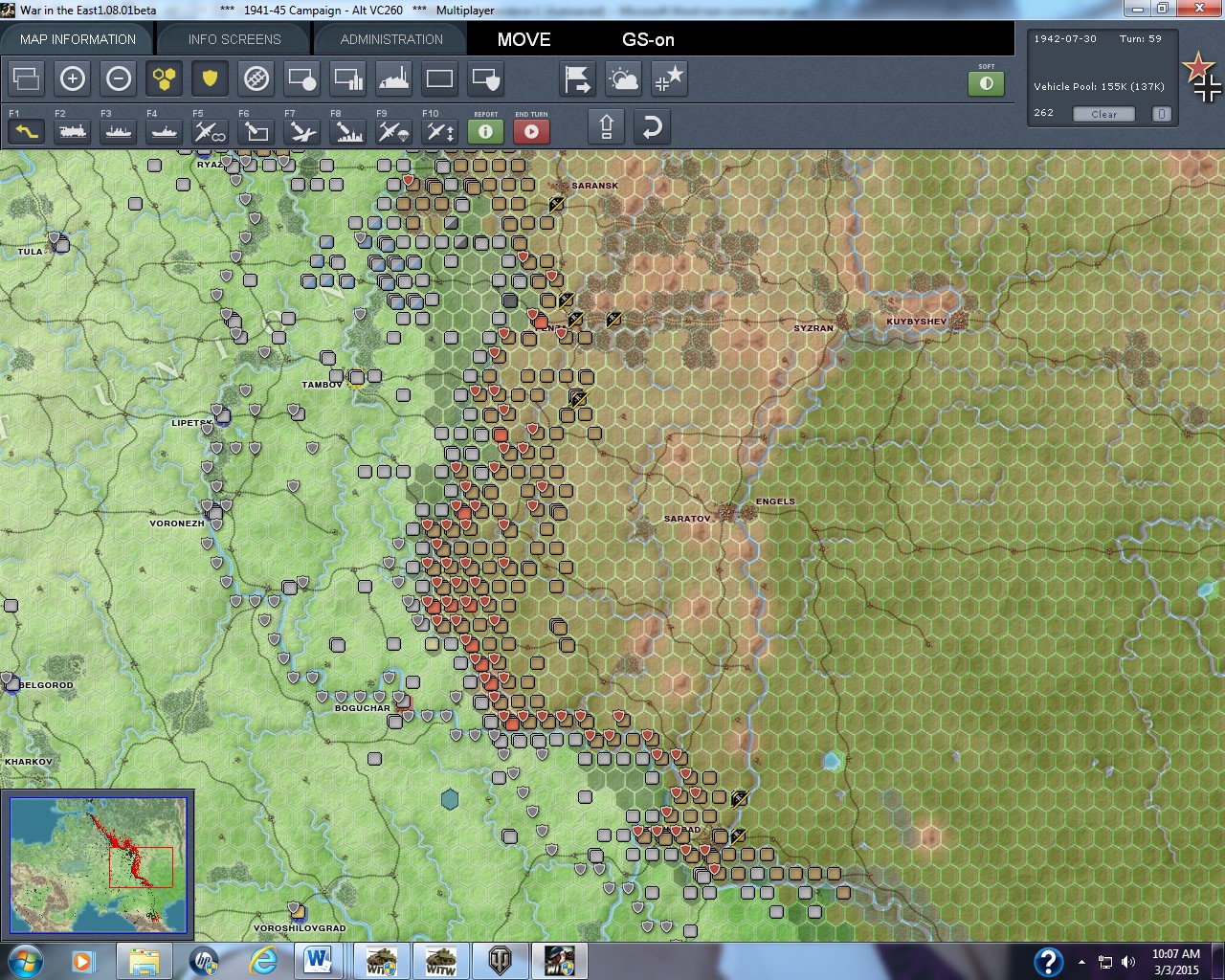Viewport: 1225px width, 980px height.
Task: Open Windows Explorer folder in taskbar
Action: [x=145, y=961]
